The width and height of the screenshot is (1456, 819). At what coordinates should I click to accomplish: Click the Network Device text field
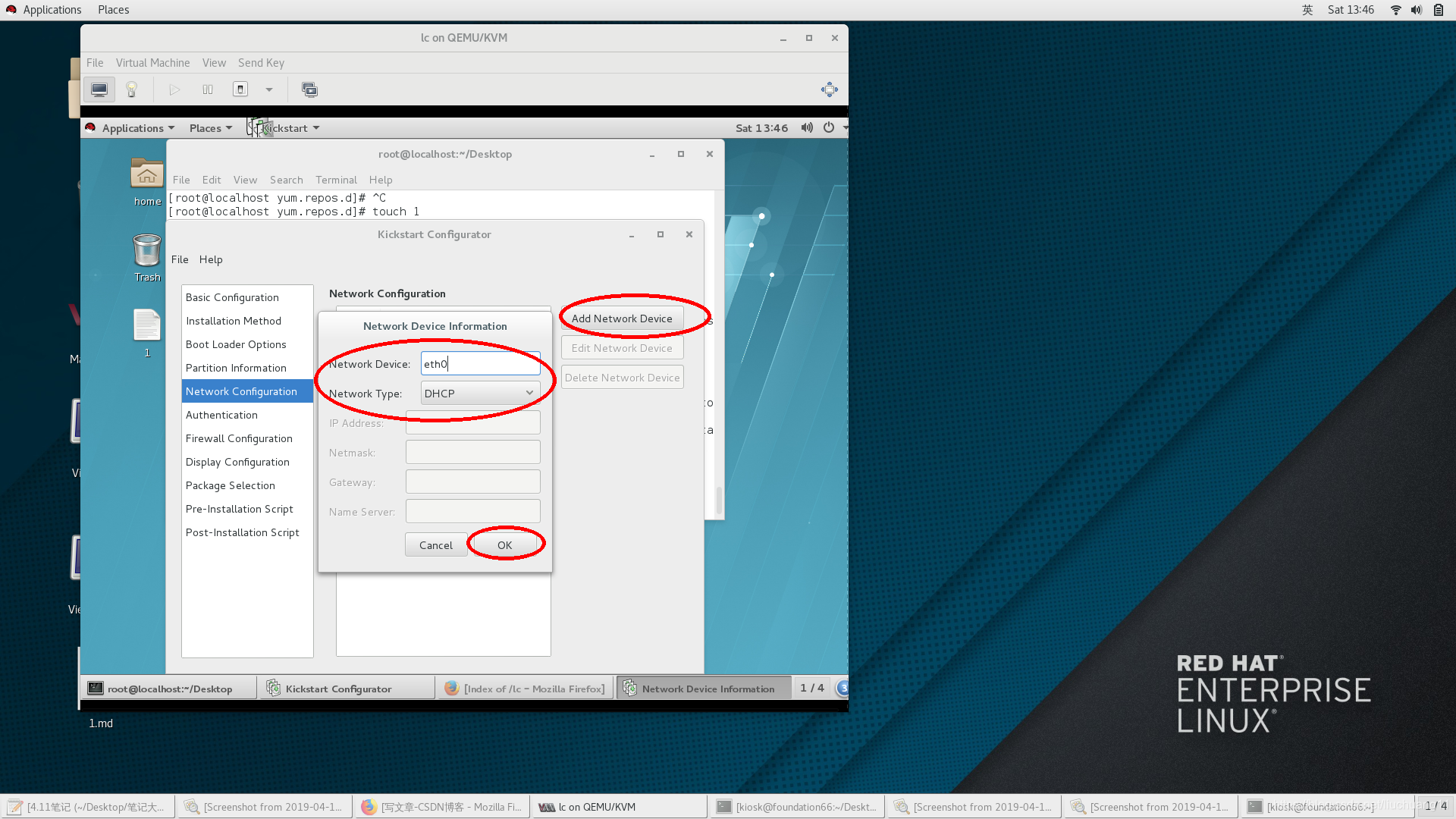(480, 364)
